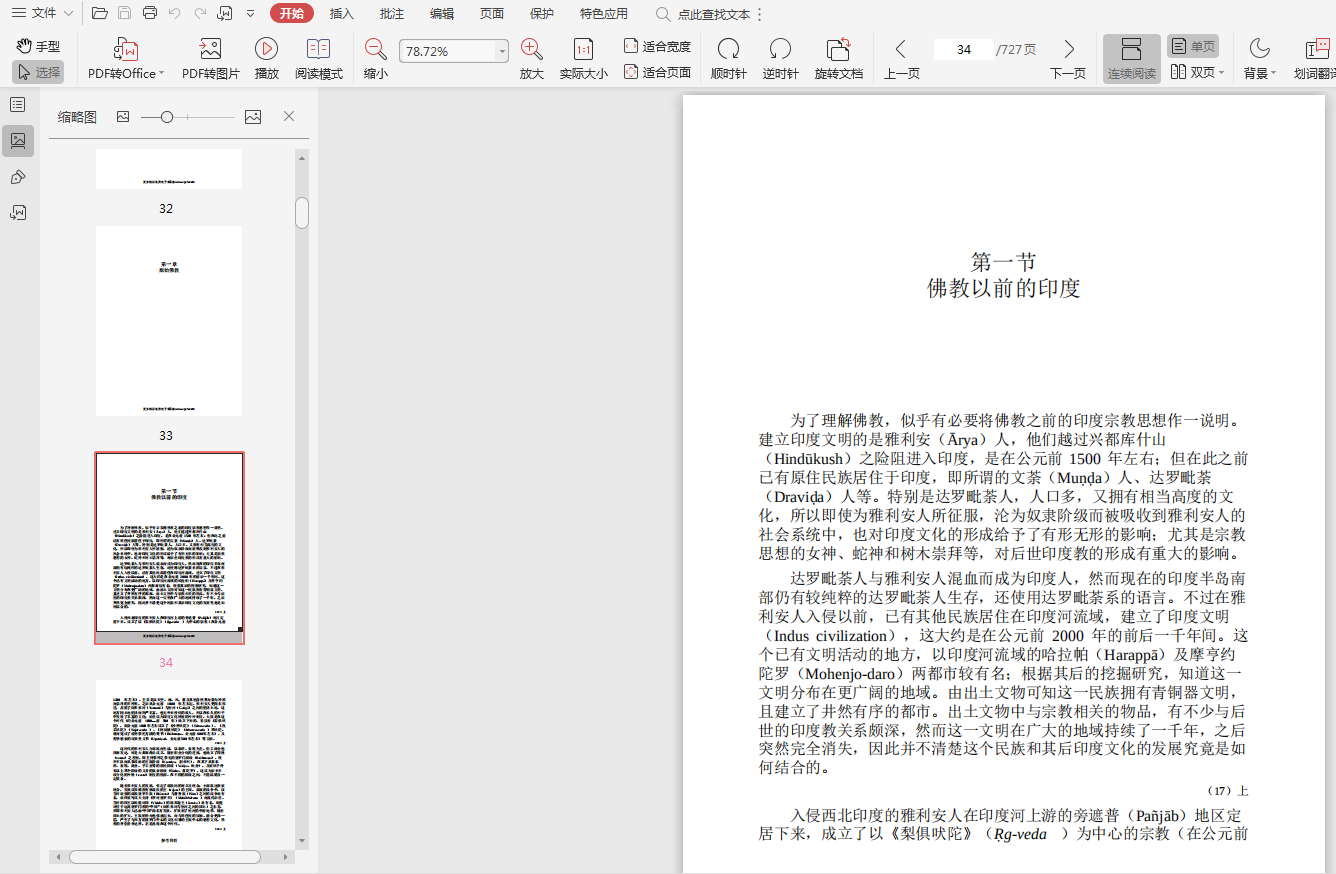Click the 旋转文档 rotate document icon
Viewport: 1336px width, 874px height.
(x=838, y=49)
